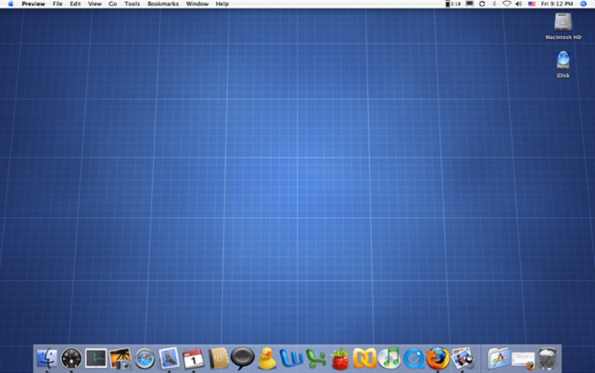Open the Go menu
The image size is (595, 373).
point(113,4)
